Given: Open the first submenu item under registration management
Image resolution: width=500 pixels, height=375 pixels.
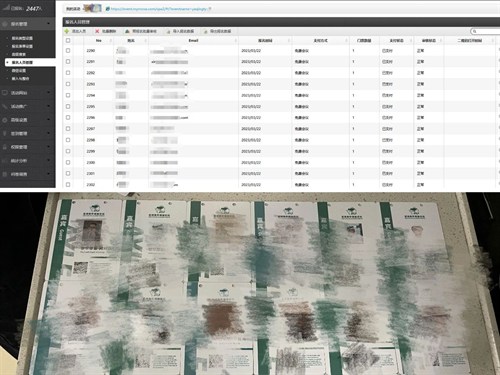Looking at the screenshot, I should click(x=22, y=38).
